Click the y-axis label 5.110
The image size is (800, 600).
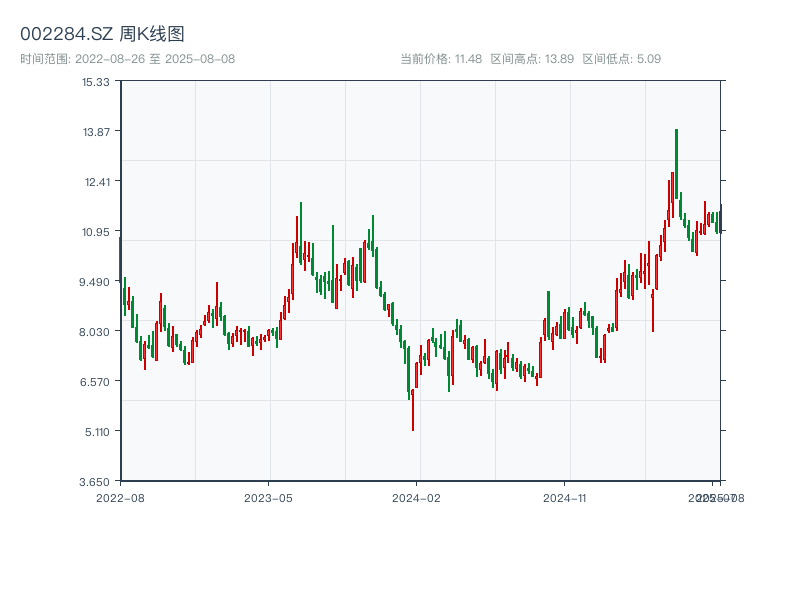97,432
